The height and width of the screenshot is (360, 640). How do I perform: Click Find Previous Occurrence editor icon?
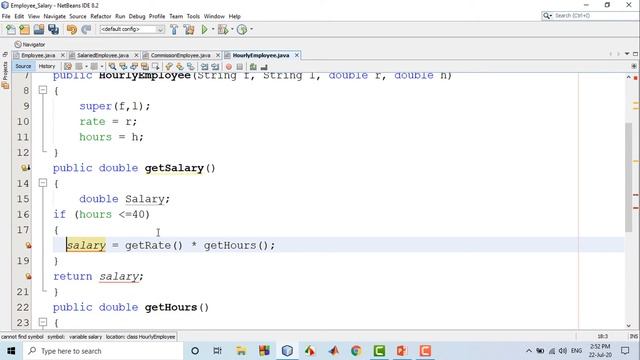click(x=123, y=67)
